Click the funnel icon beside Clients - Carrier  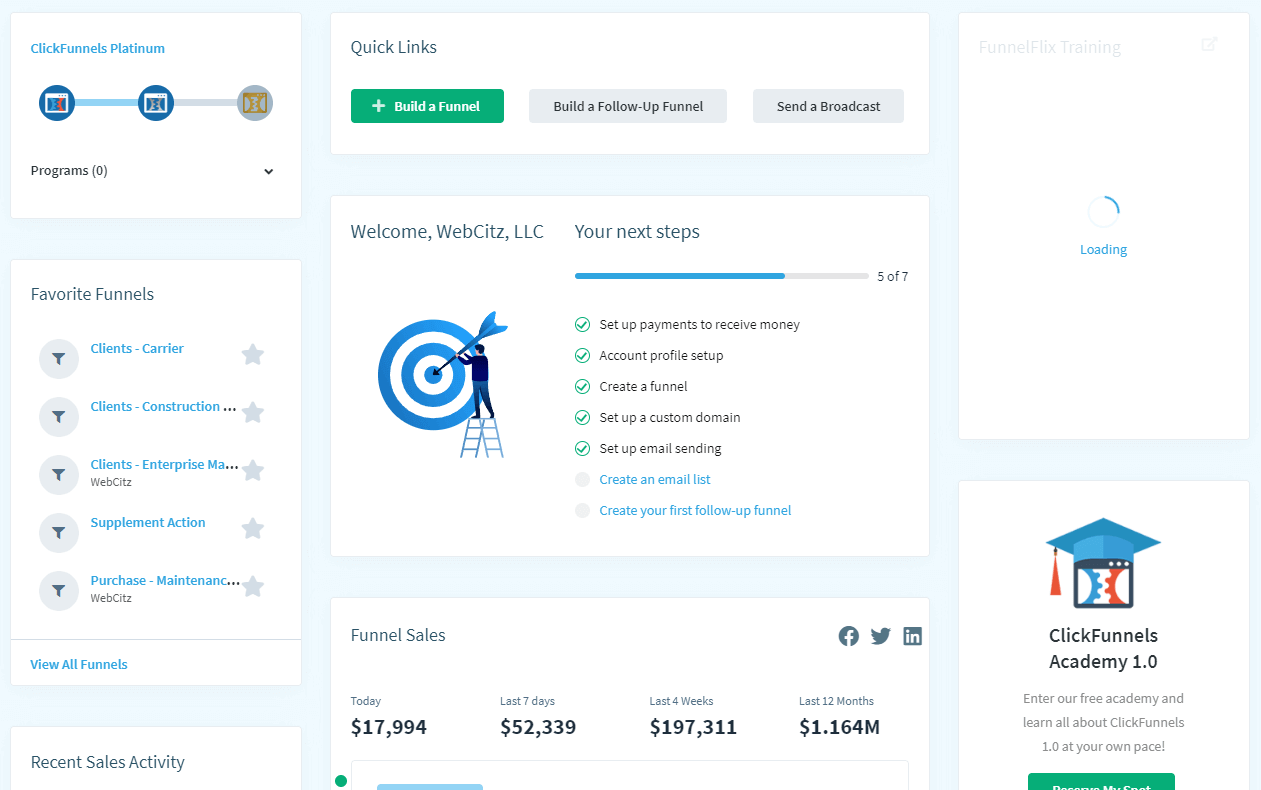[x=59, y=359]
